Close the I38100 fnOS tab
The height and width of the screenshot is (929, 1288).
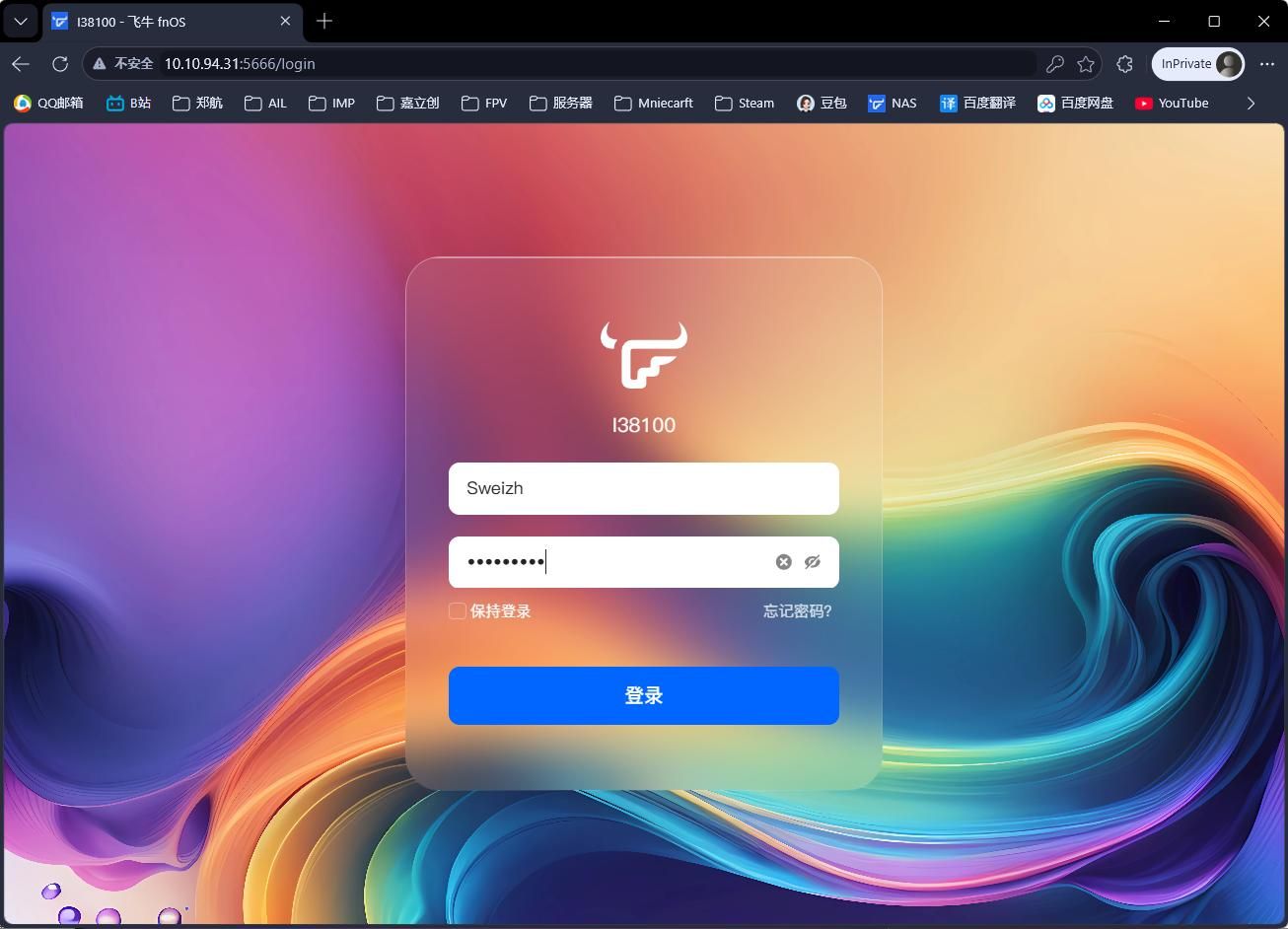(x=285, y=21)
